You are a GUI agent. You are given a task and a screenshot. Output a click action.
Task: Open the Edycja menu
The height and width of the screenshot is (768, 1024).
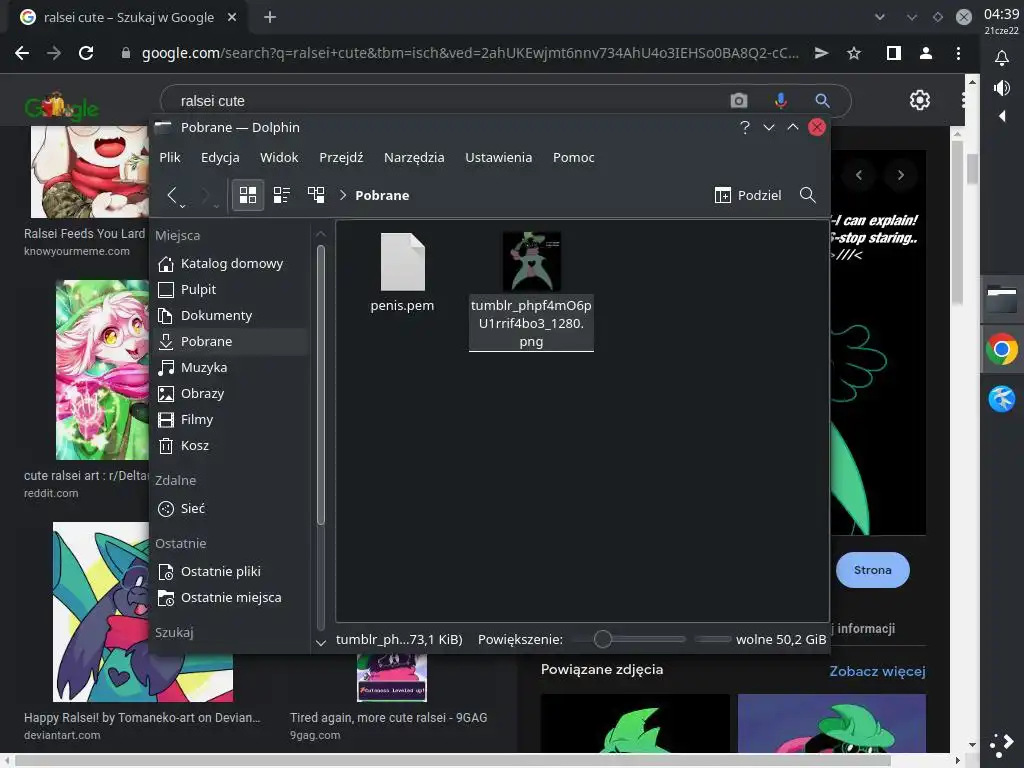click(x=220, y=157)
